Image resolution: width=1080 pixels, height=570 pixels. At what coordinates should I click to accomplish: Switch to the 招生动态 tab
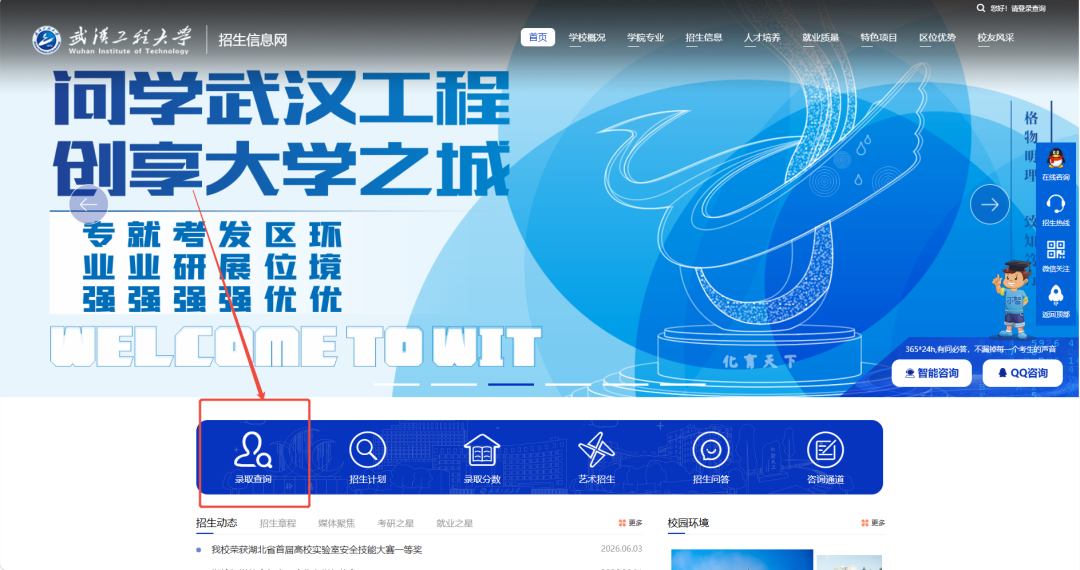click(x=216, y=523)
